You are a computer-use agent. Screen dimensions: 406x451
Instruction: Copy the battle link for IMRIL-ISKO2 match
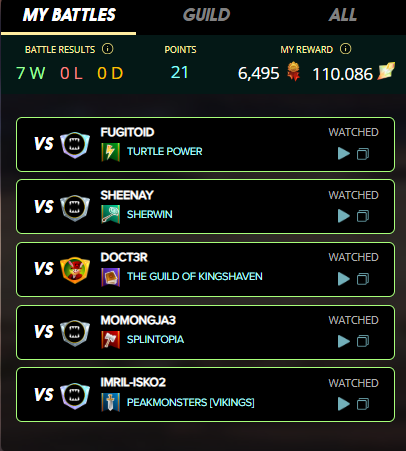(363, 404)
